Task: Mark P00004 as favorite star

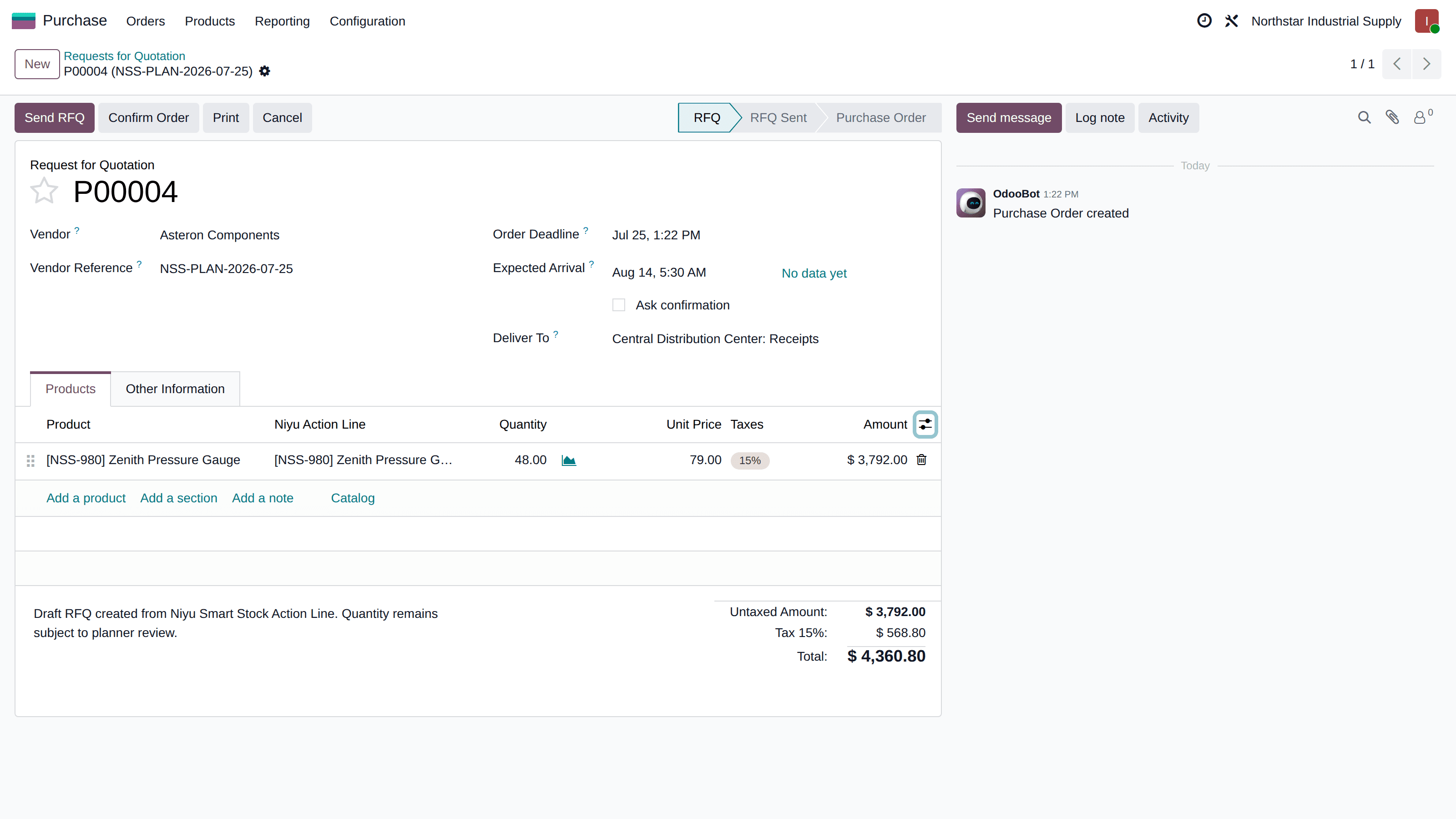Action: tap(44, 191)
